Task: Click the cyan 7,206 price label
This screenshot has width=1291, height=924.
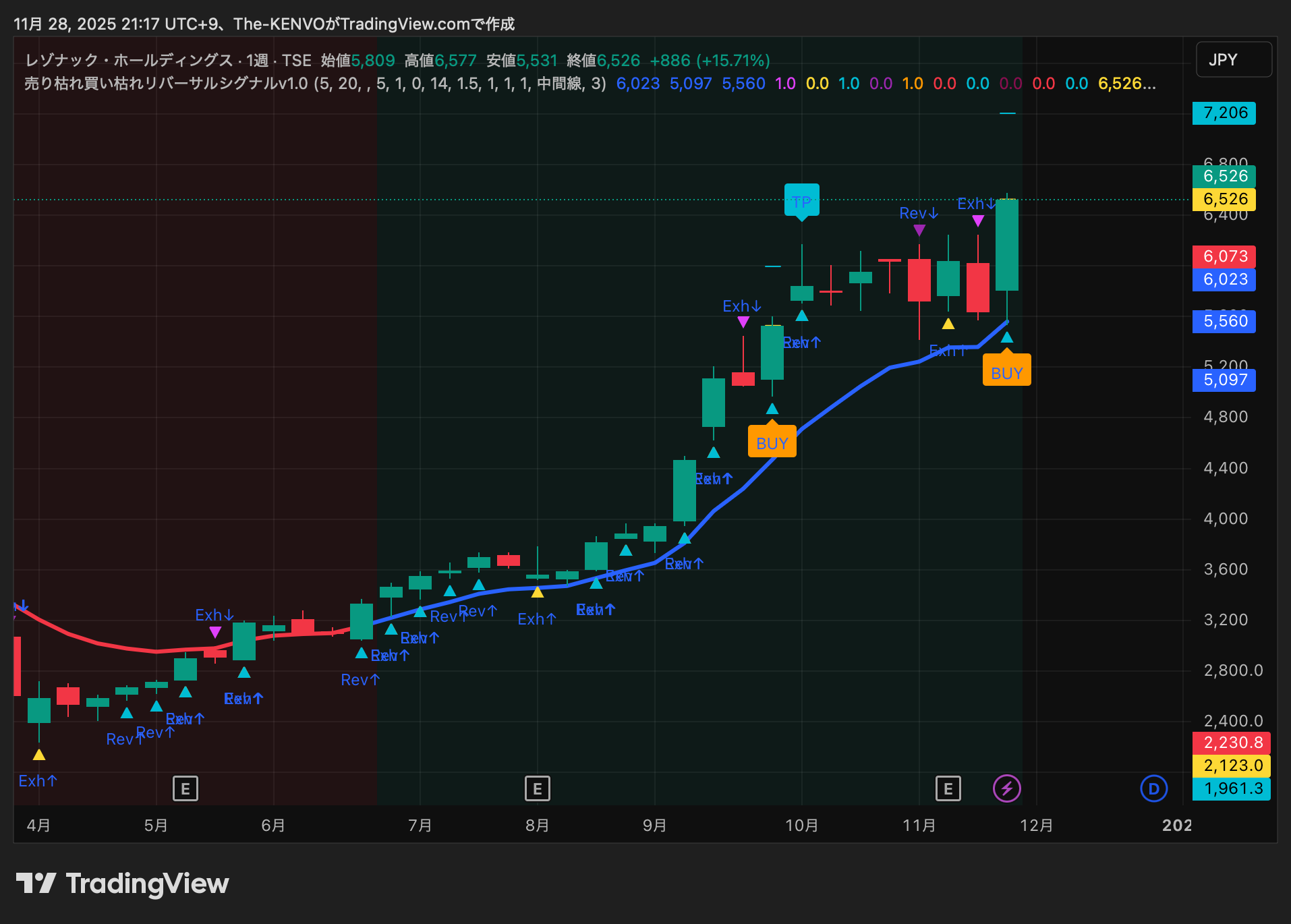Action: click(x=1224, y=113)
